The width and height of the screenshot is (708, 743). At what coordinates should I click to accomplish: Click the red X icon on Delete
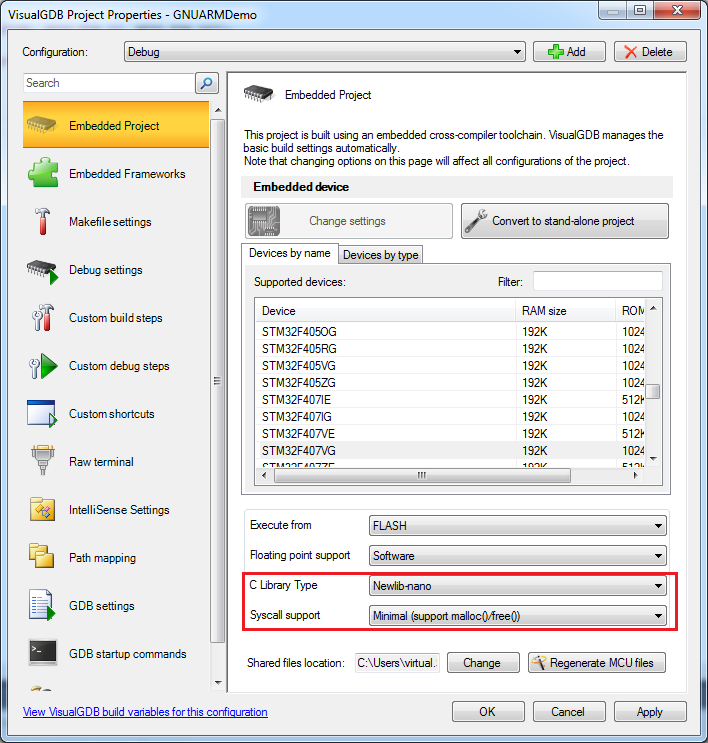tap(630, 52)
